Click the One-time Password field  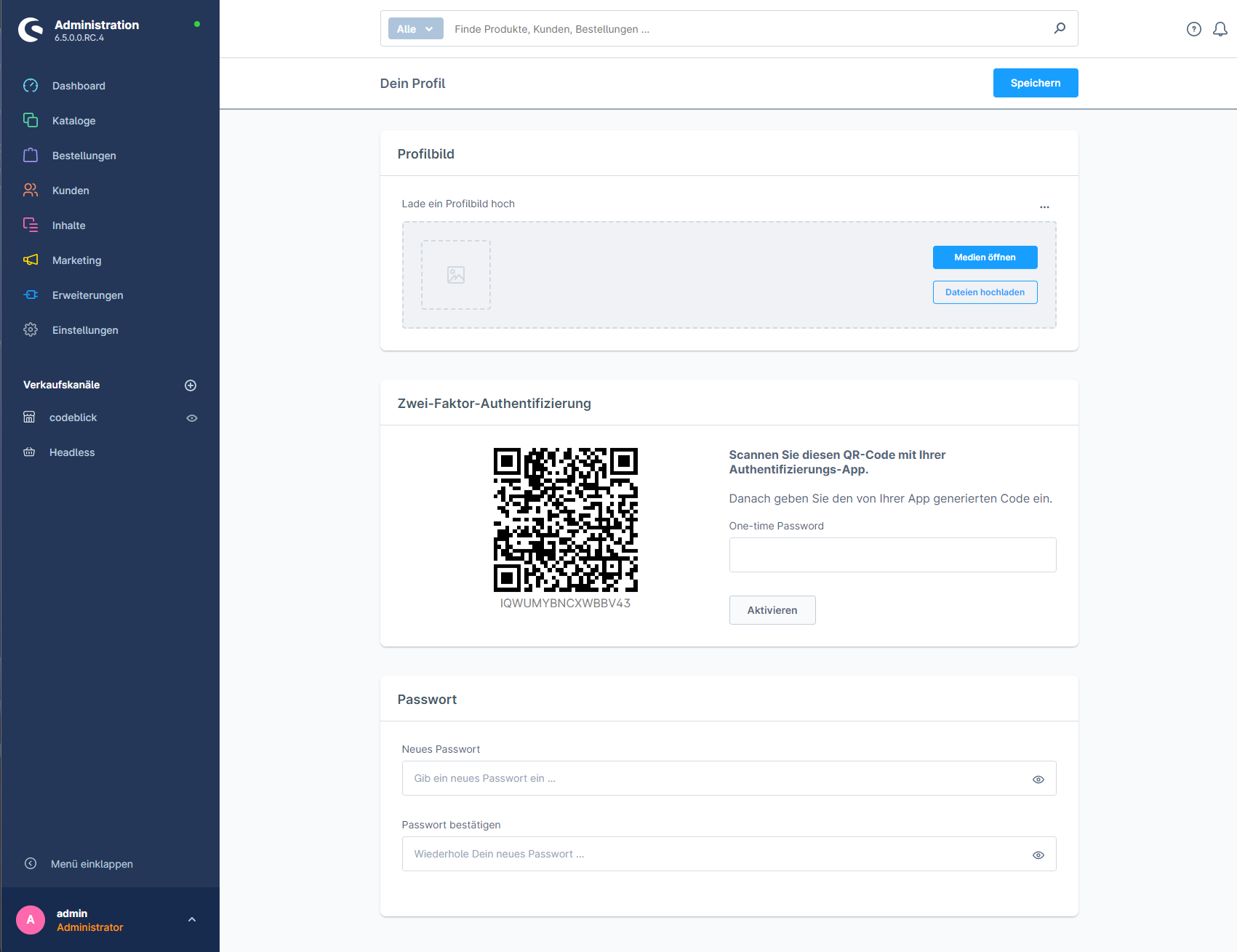pos(892,555)
